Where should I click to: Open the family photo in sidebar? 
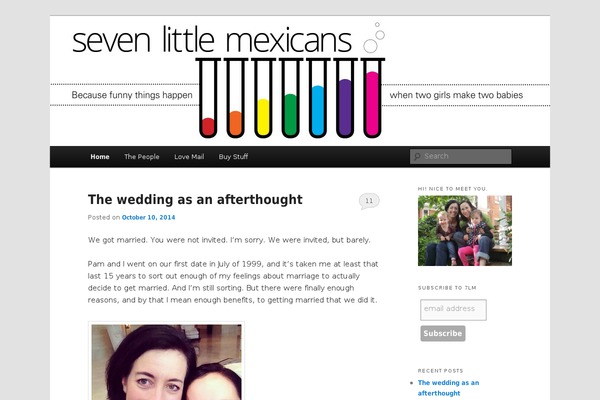[x=465, y=230]
